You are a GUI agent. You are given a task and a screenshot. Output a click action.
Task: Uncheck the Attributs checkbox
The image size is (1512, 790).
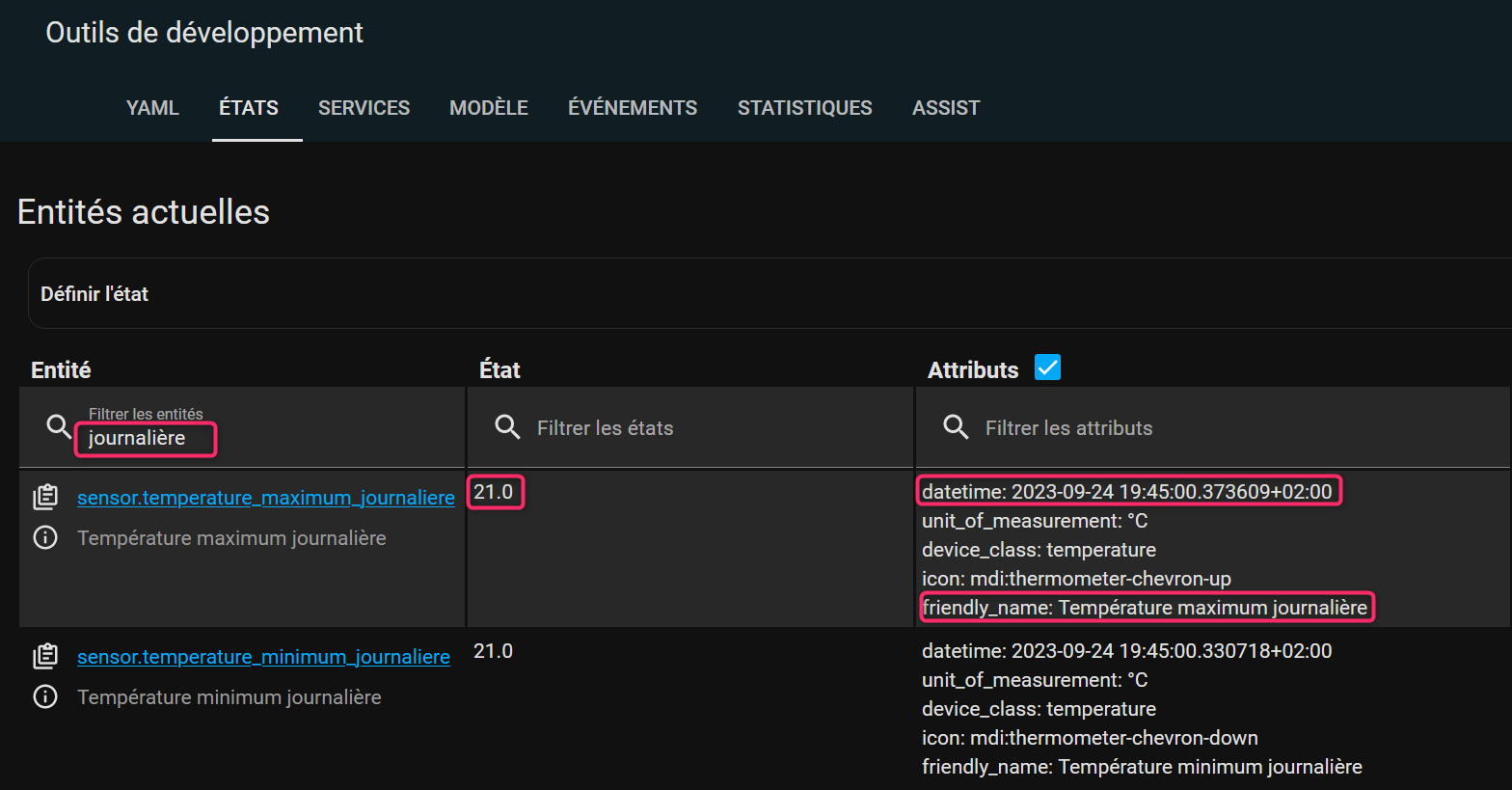[1047, 368]
